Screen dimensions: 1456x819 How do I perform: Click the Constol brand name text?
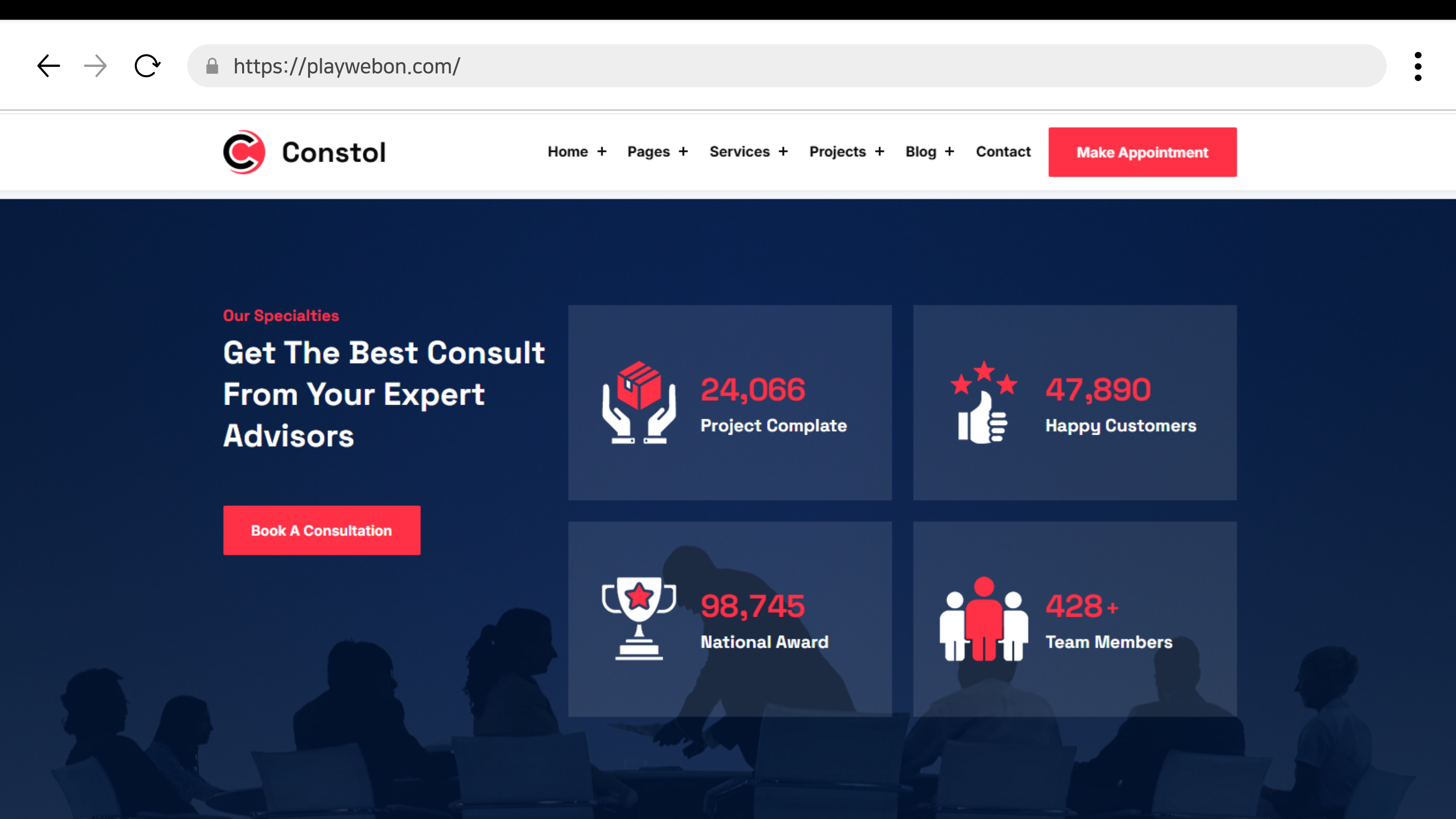(x=333, y=153)
